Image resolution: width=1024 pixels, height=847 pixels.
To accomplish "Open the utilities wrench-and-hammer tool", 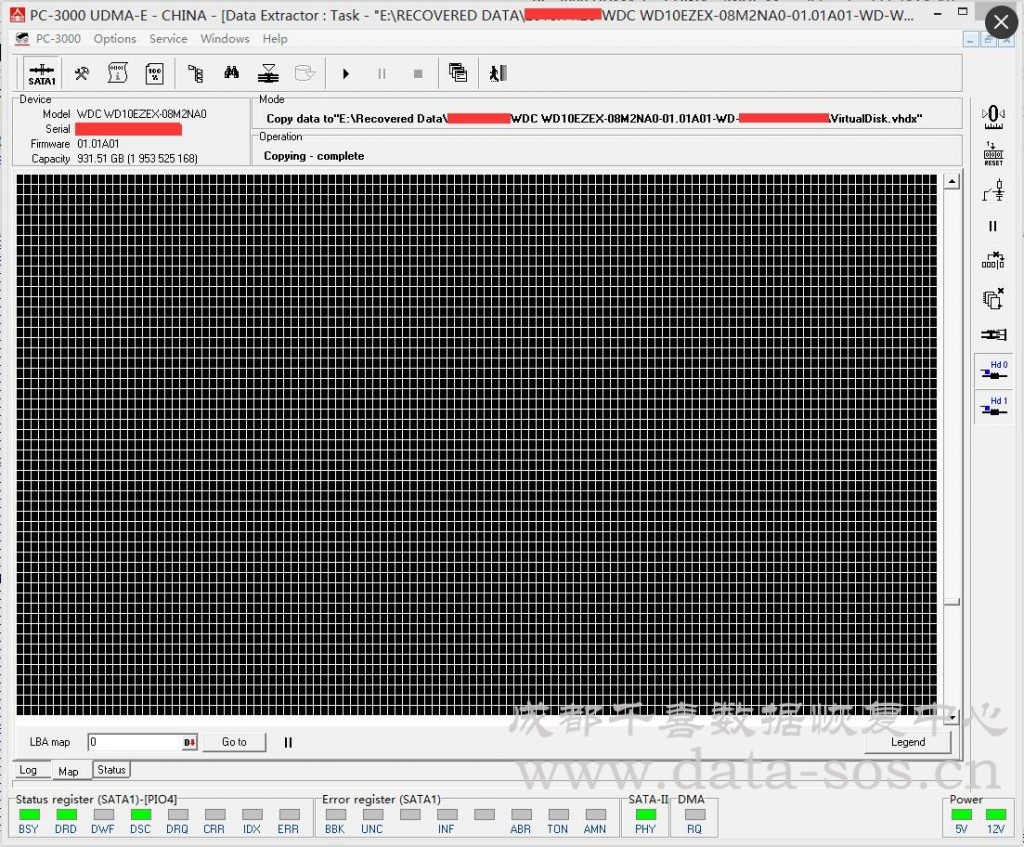I will (x=80, y=73).
